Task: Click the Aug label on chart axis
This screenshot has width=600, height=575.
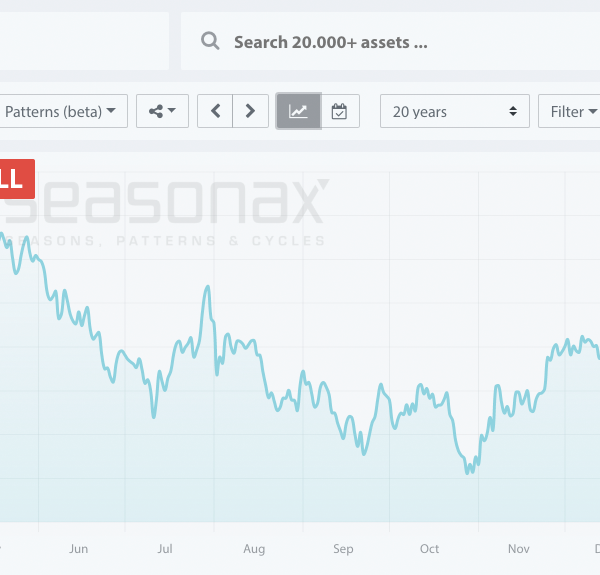Action: (x=254, y=549)
